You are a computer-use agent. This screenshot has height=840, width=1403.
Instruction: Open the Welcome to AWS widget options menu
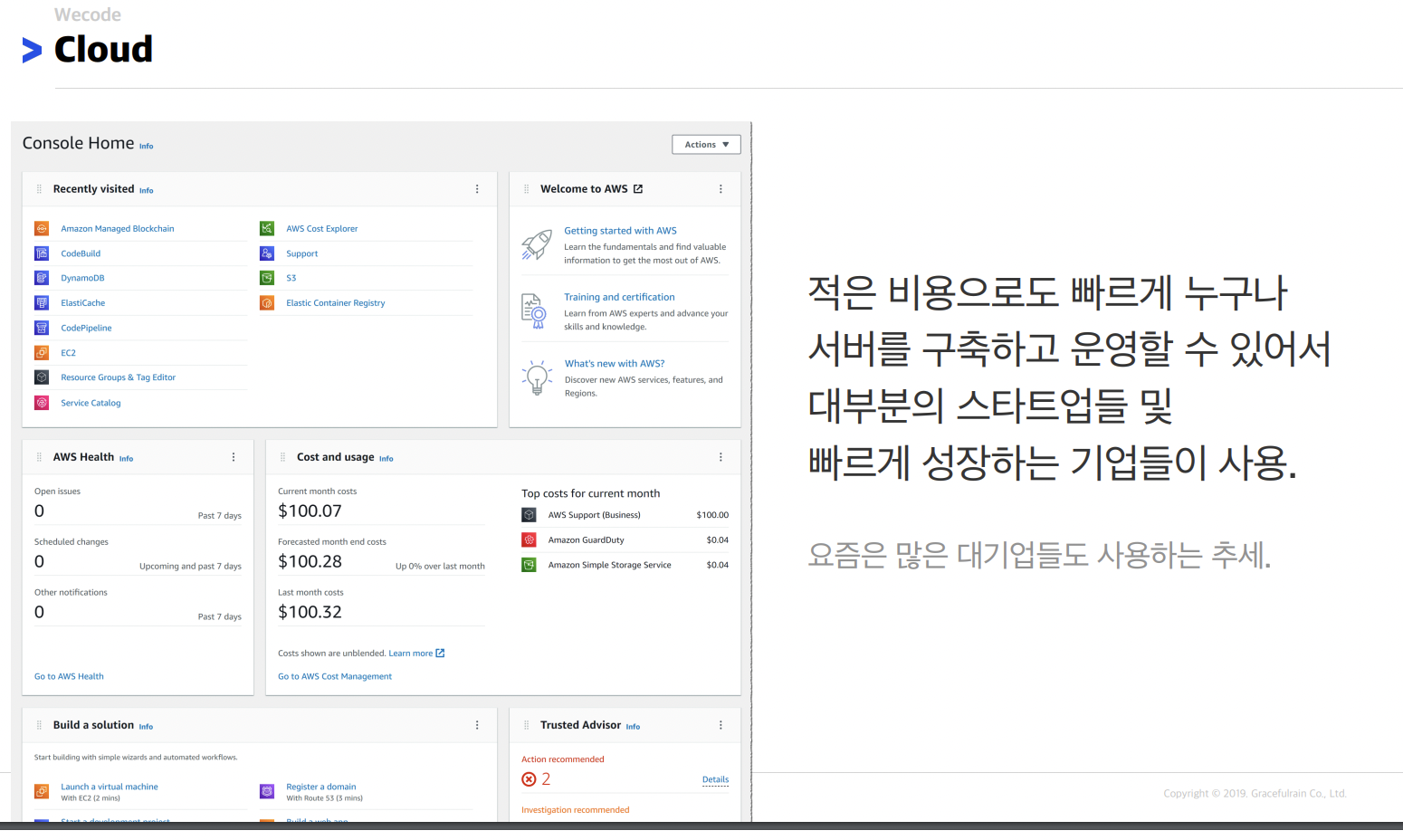click(721, 189)
